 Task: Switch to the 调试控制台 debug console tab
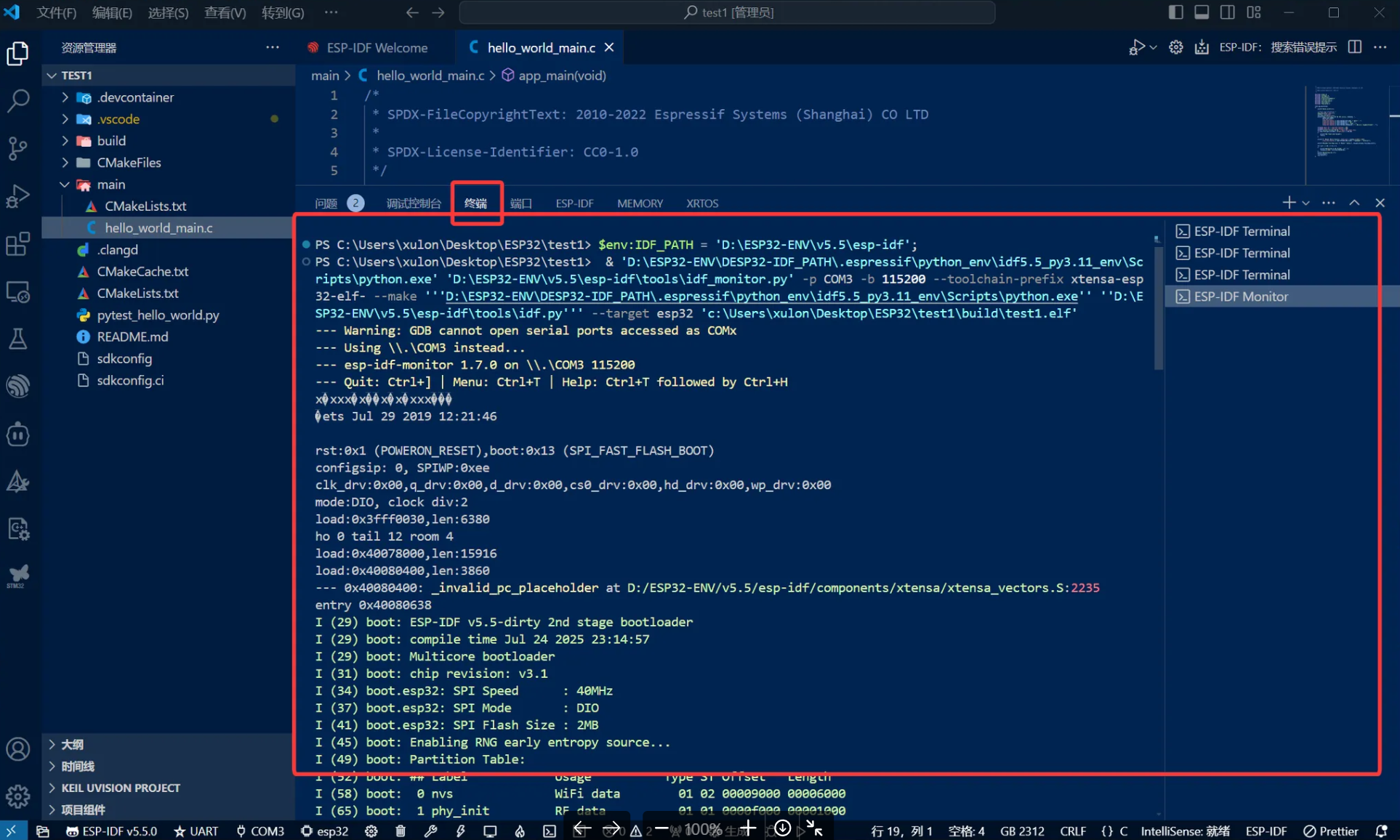coord(414,203)
